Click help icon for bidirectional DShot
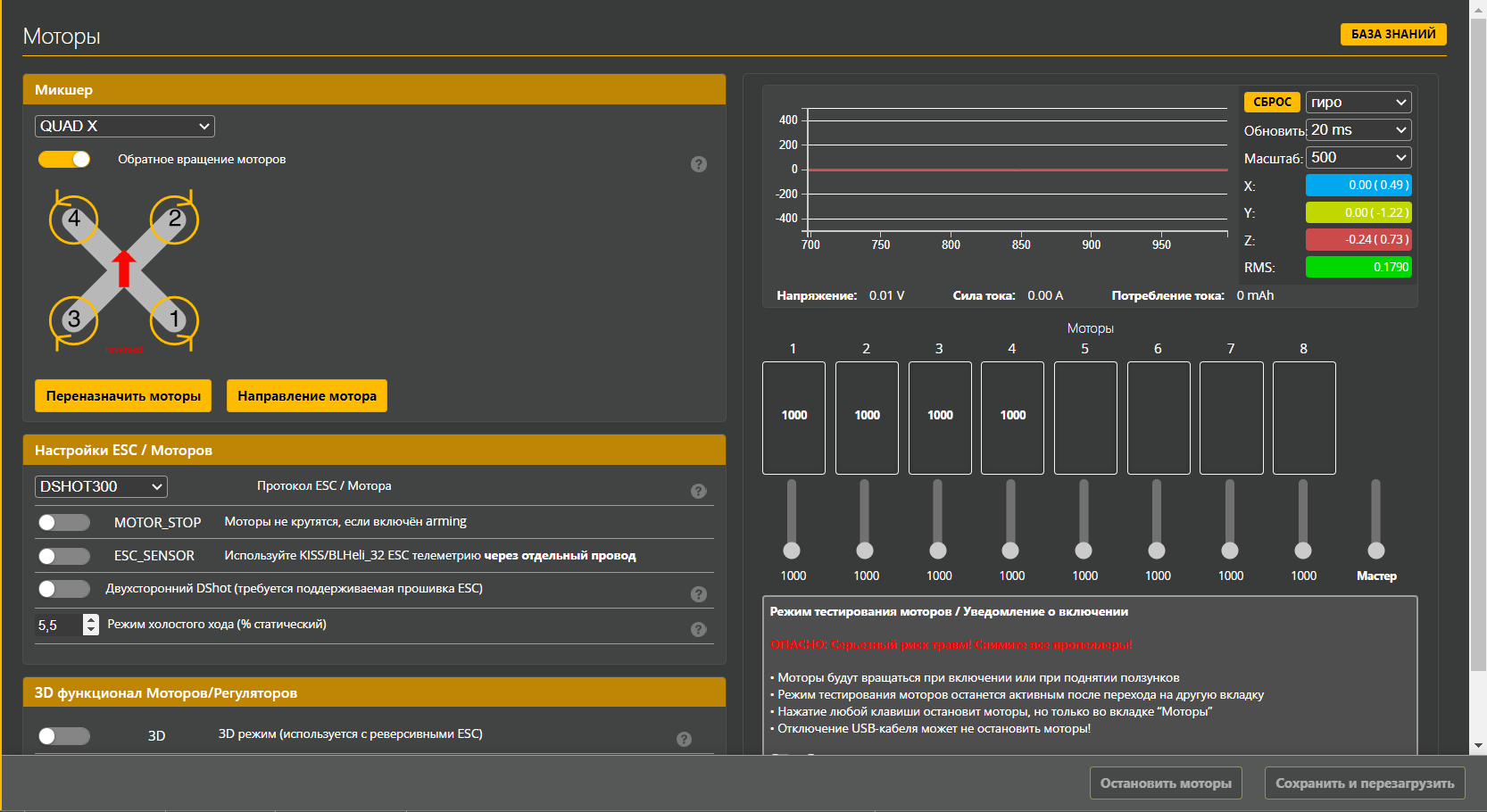 point(699,594)
